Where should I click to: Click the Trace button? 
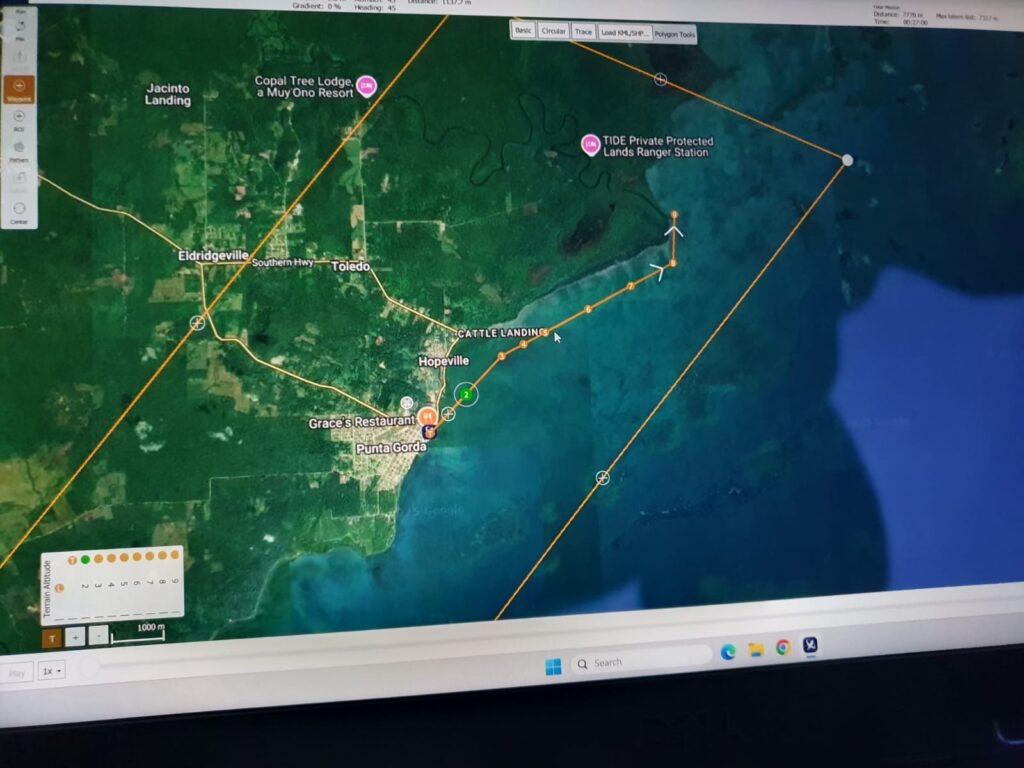click(583, 32)
